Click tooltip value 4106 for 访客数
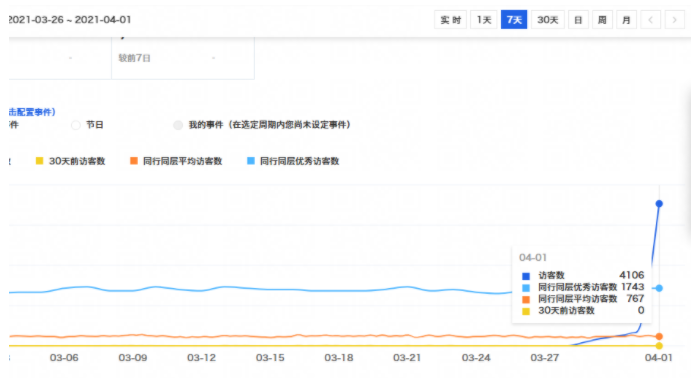 click(x=632, y=275)
